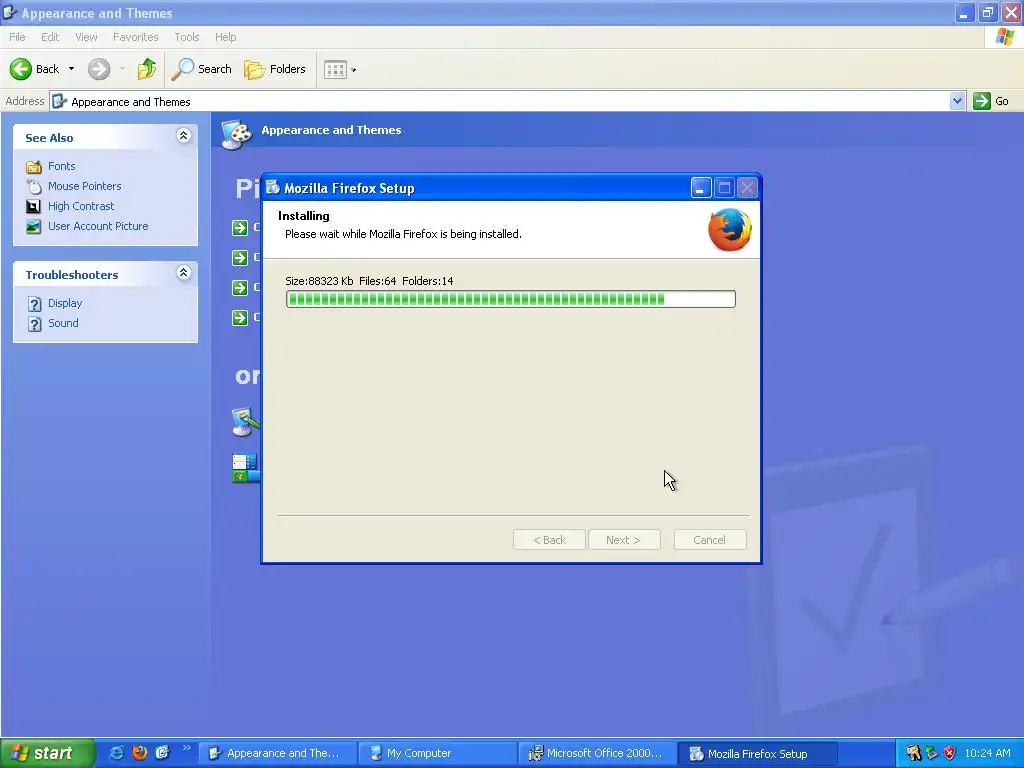Open the Mouse Pointers link
Screen dimensions: 1024x768
84,186
